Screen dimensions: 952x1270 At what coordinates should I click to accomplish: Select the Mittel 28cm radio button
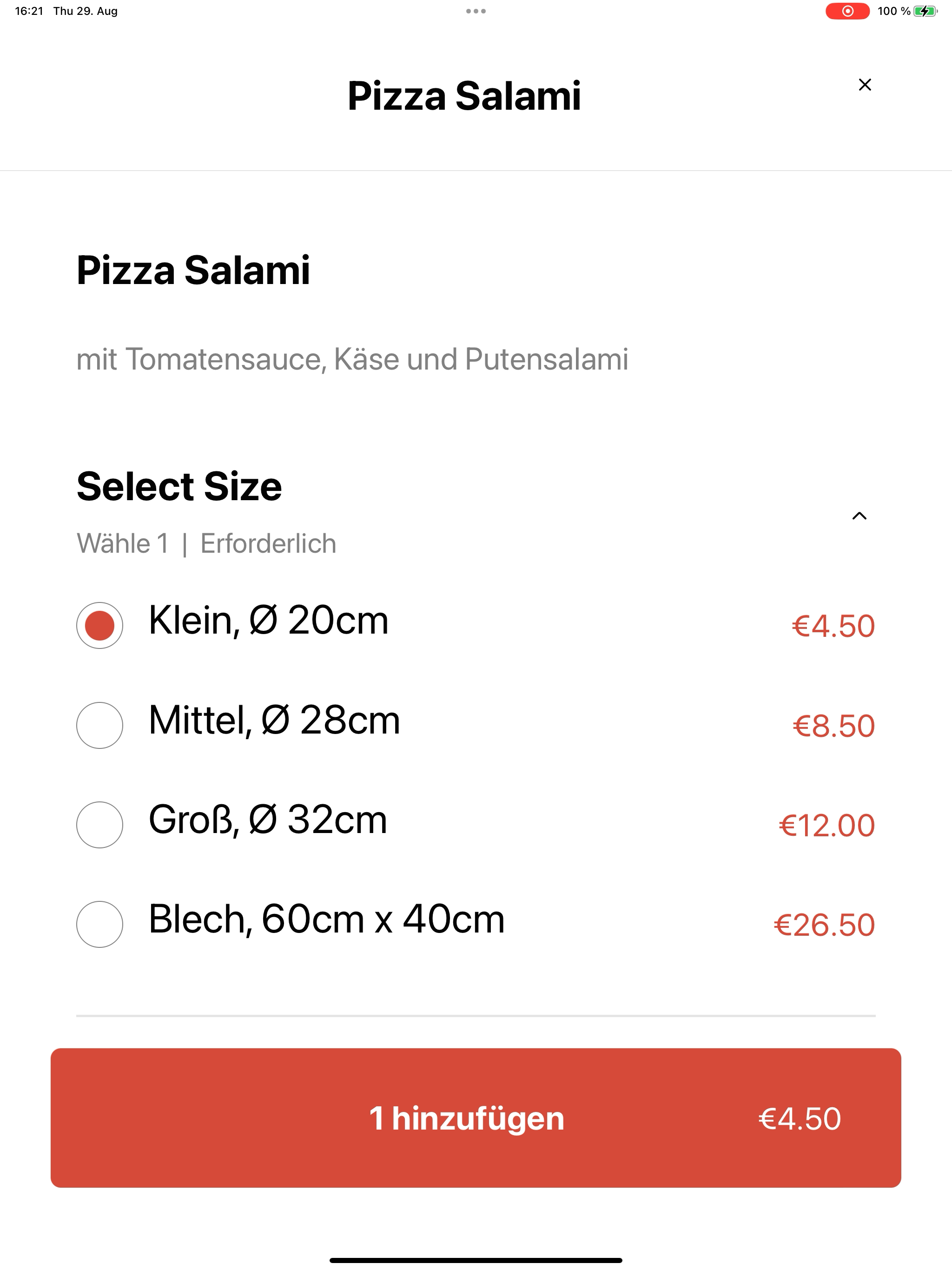pos(99,725)
